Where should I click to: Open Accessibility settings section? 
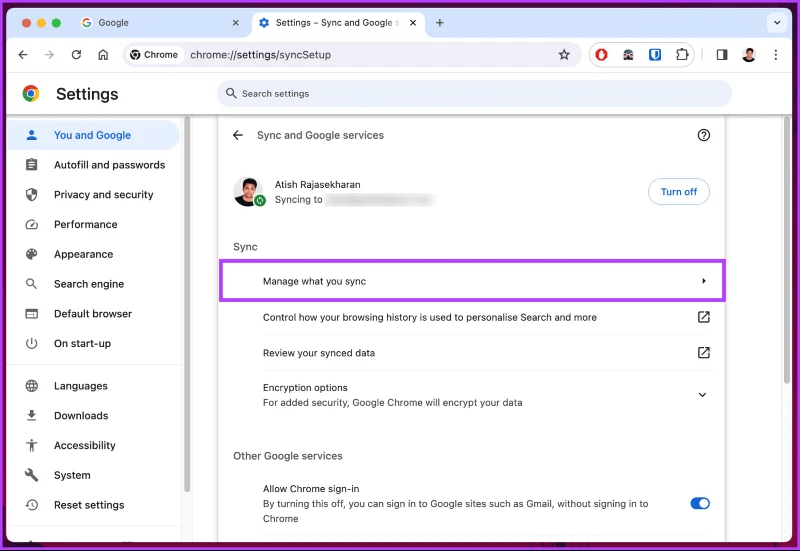(x=93, y=445)
